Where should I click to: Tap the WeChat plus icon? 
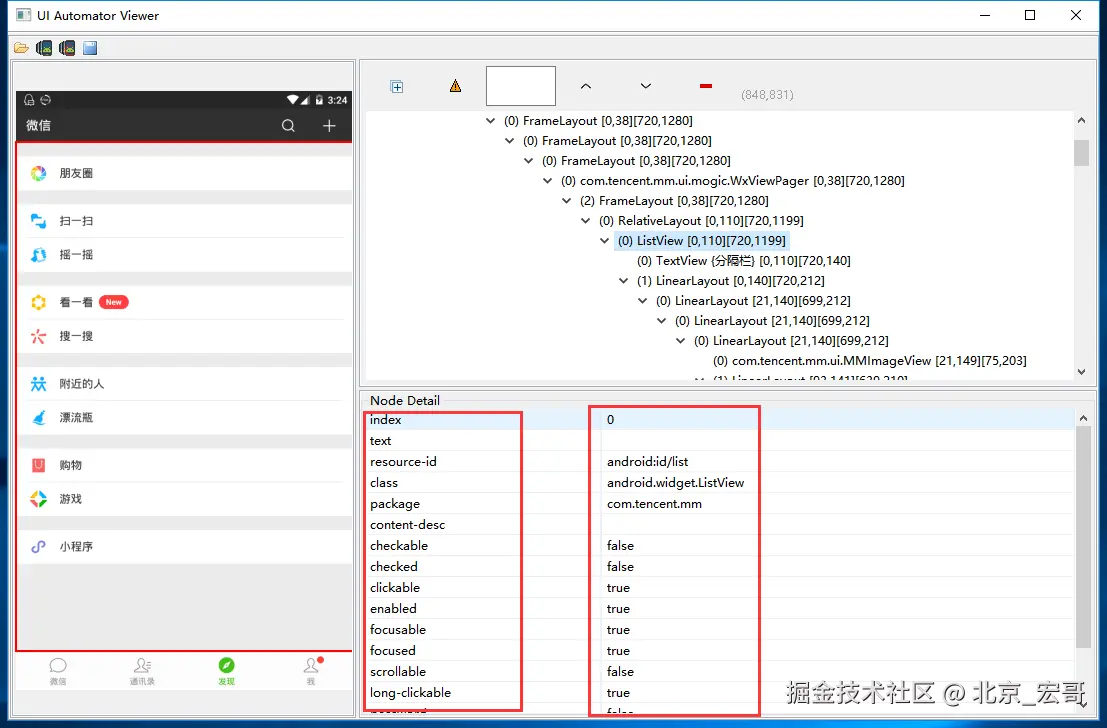329,126
